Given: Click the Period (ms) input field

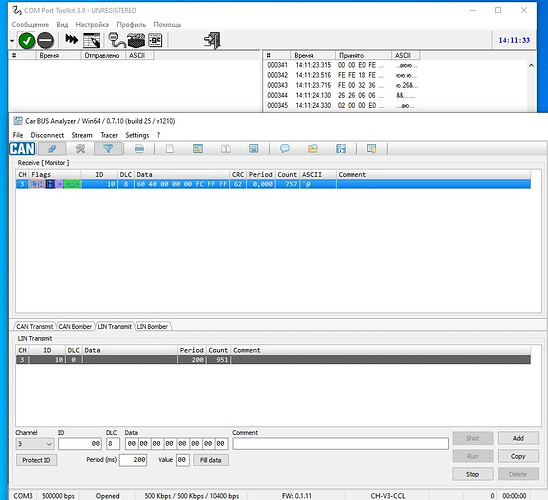Looking at the screenshot, I should pyautogui.click(x=133, y=460).
